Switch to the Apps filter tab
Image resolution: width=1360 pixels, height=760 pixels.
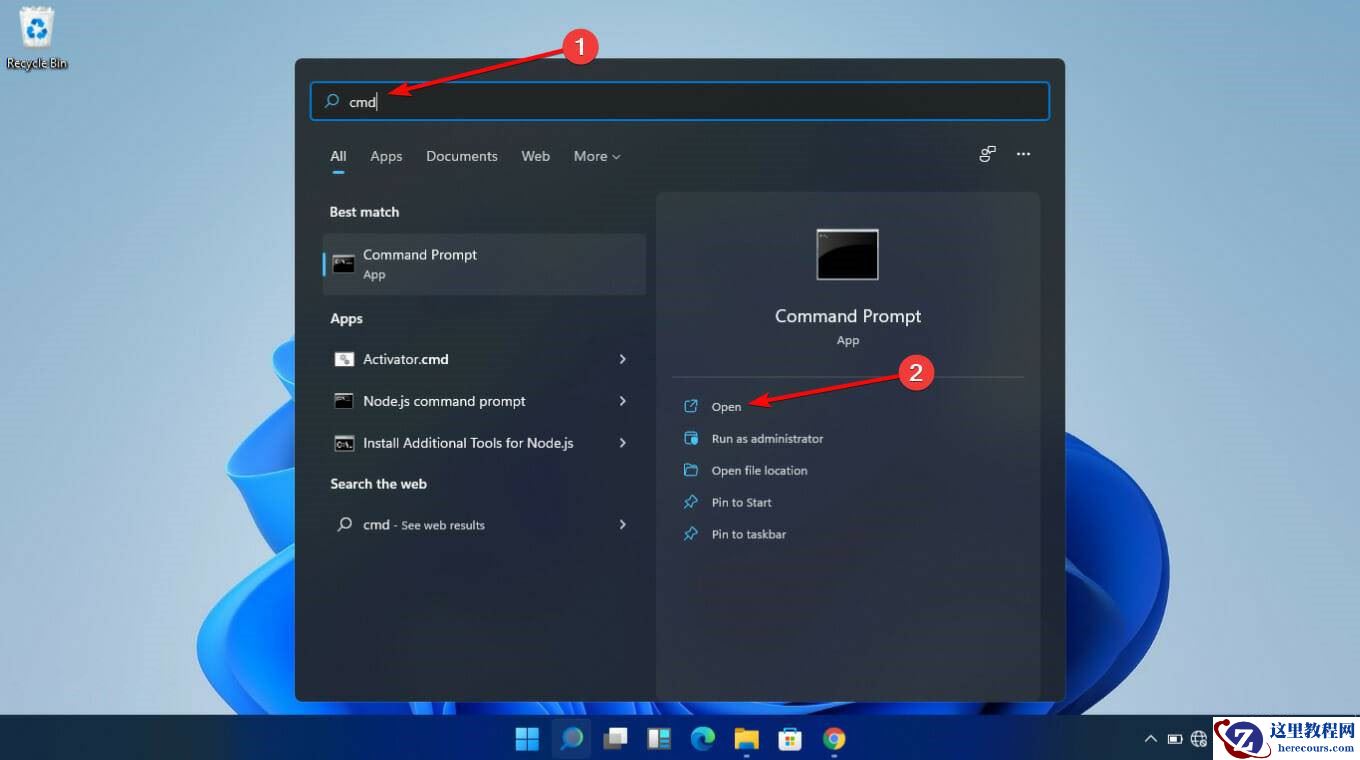click(x=386, y=156)
